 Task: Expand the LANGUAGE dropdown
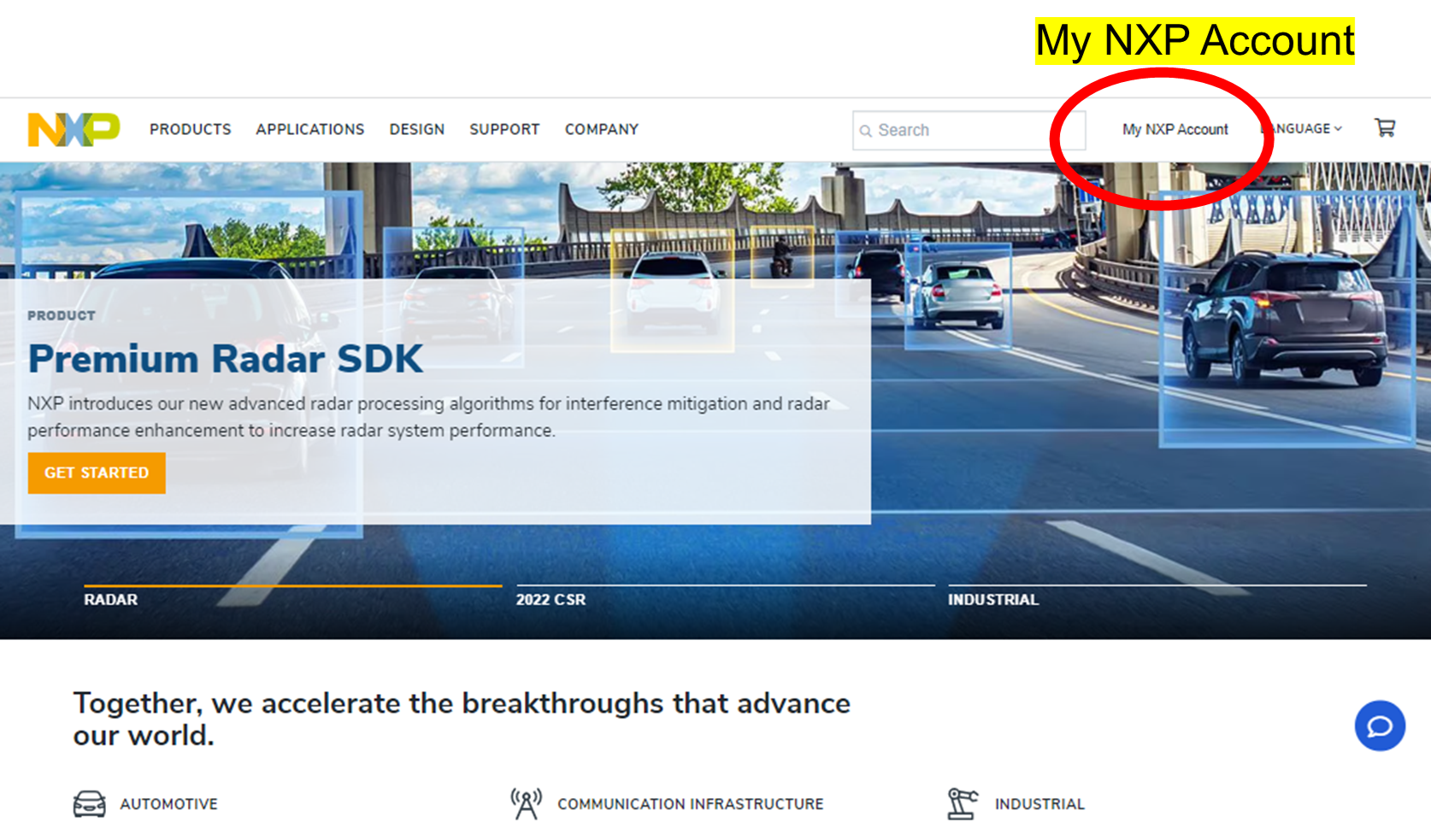click(1300, 128)
